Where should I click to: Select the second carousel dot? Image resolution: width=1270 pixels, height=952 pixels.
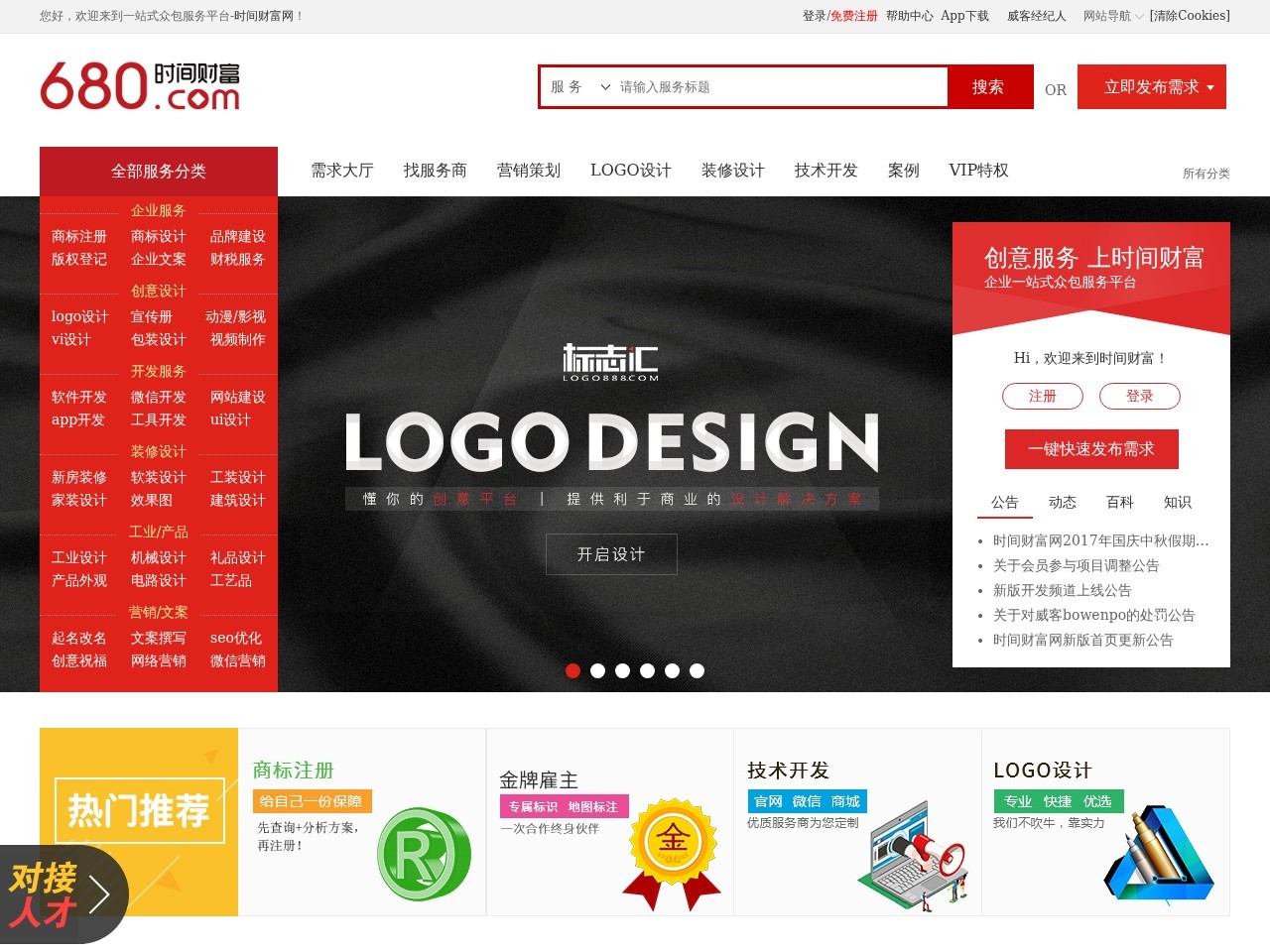[597, 670]
